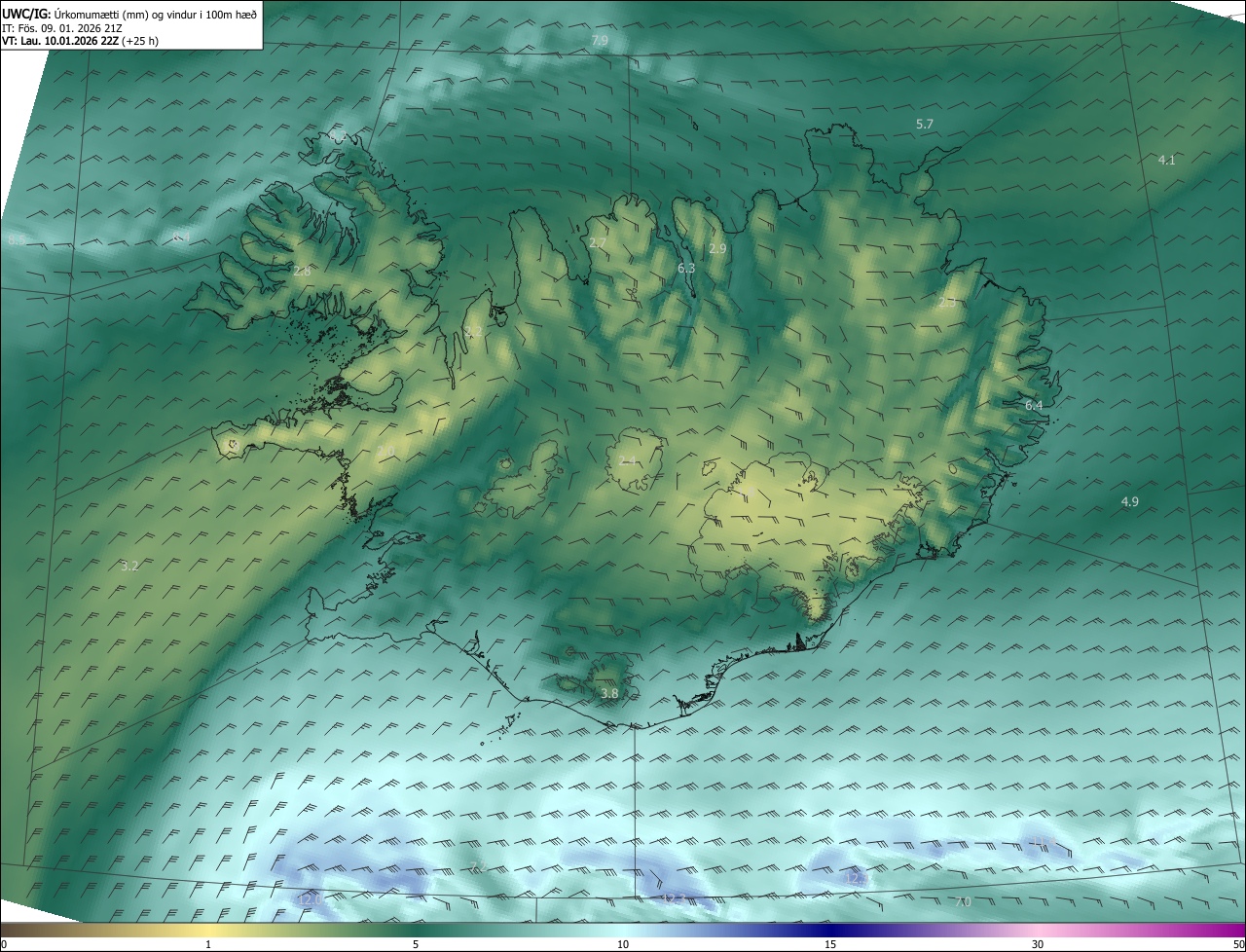
Task: Click the 5.7 value label on the map
Action: pyautogui.click(x=925, y=124)
